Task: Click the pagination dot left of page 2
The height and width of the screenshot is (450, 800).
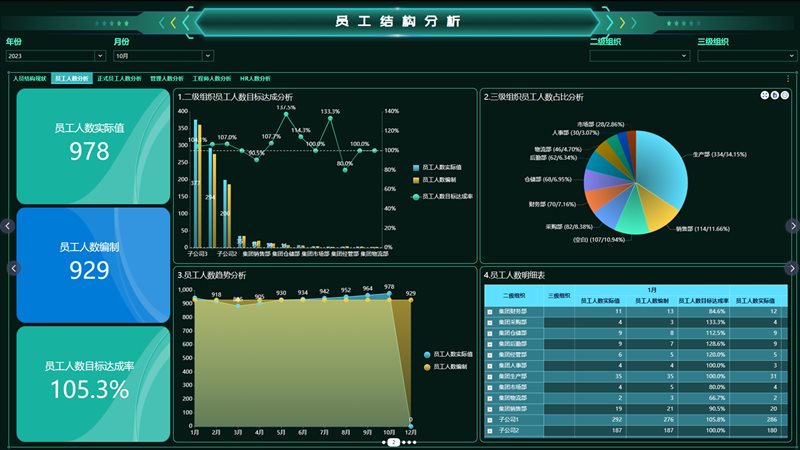Action: click(384, 442)
